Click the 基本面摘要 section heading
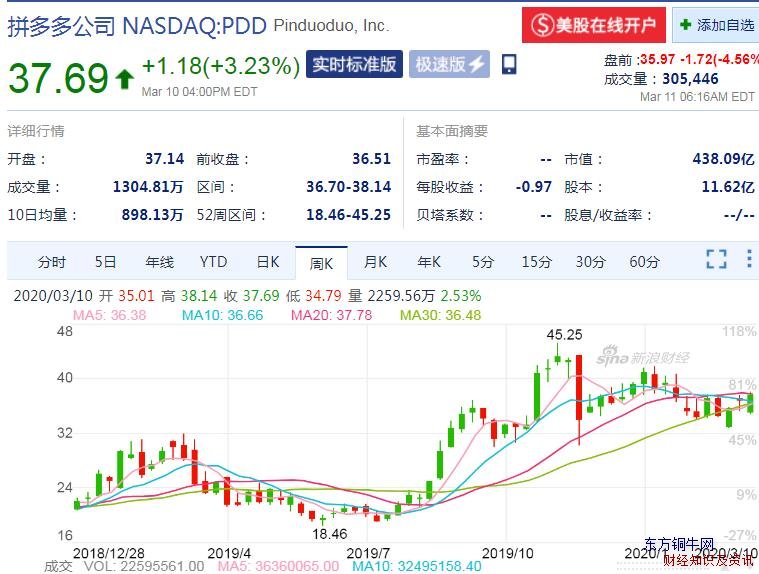 point(452,131)
